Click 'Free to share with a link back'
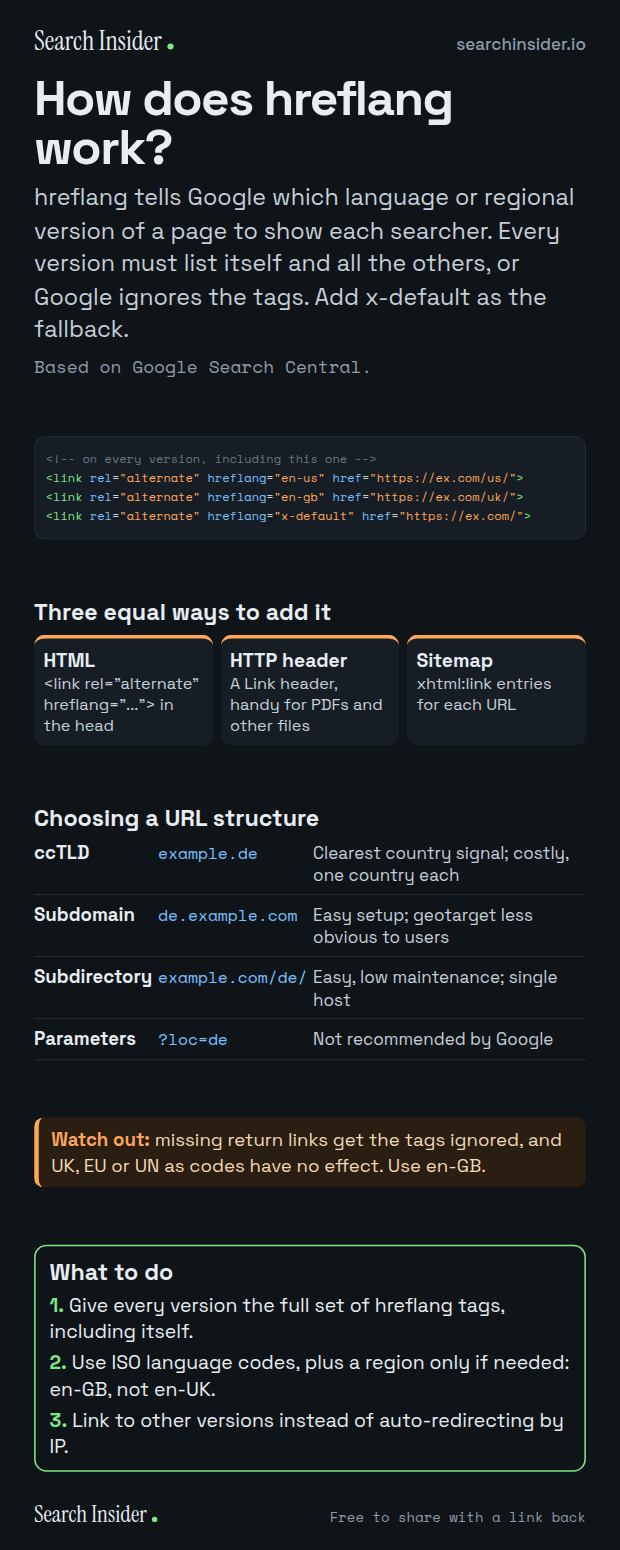620x1550 pixels. 458,1517
